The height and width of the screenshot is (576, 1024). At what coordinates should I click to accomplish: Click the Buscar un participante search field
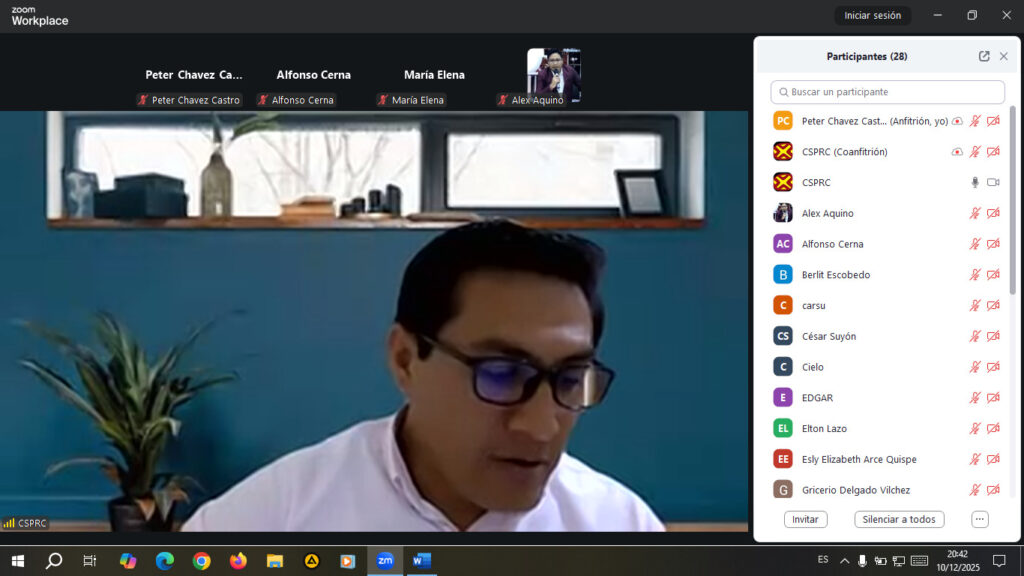click(888, 92)
